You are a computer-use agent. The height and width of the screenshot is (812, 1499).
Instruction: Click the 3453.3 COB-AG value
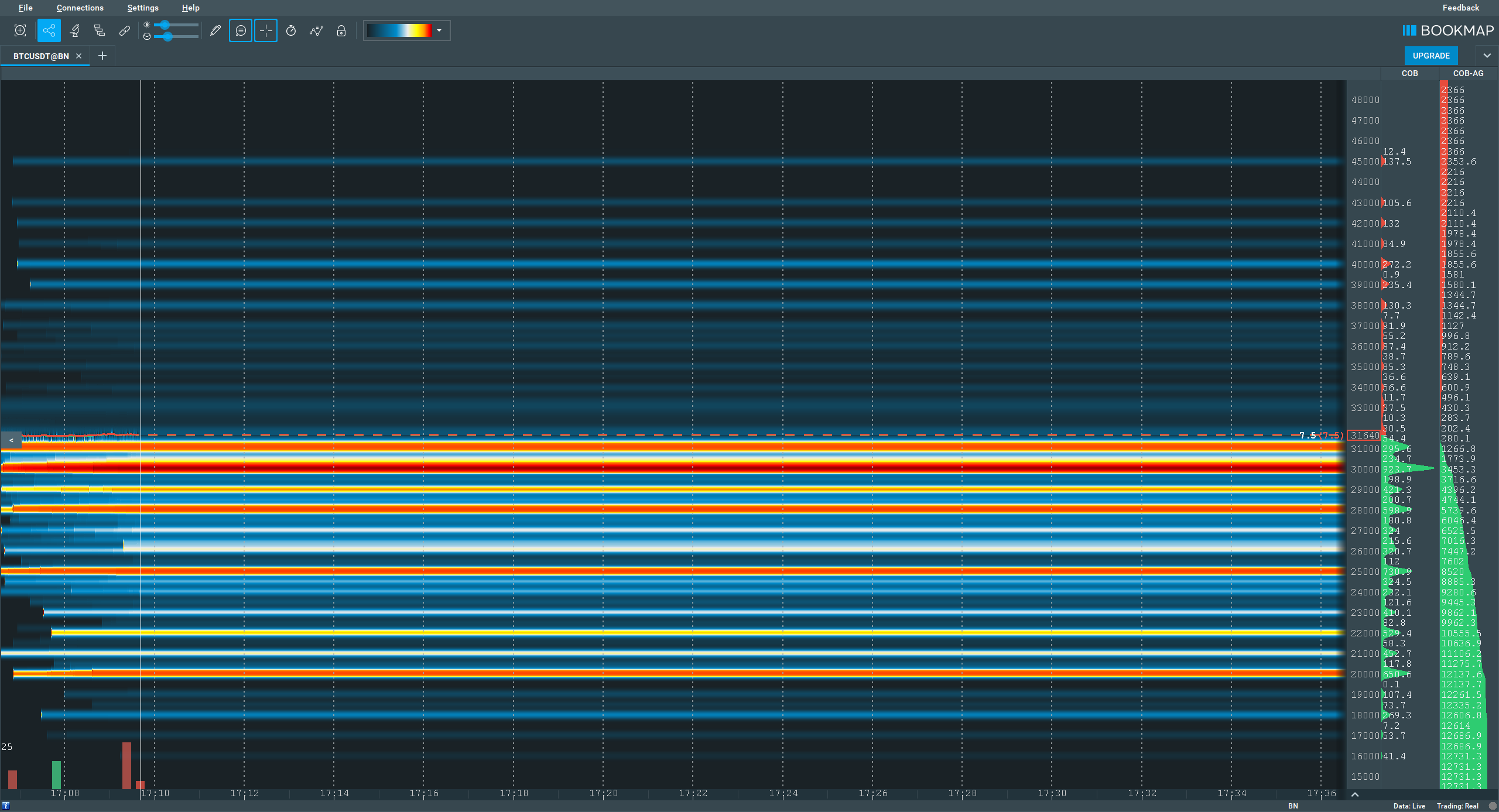coord(1458,469)
